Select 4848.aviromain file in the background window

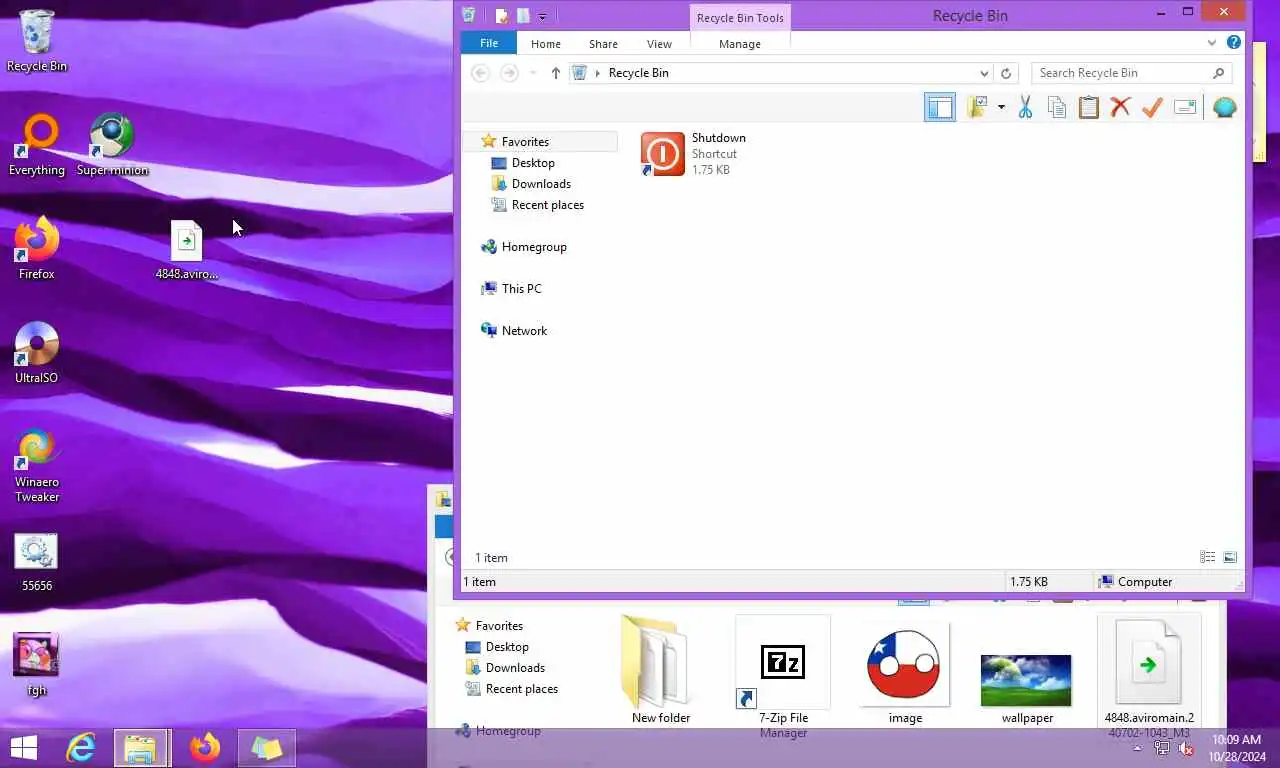coord(1149,677)
